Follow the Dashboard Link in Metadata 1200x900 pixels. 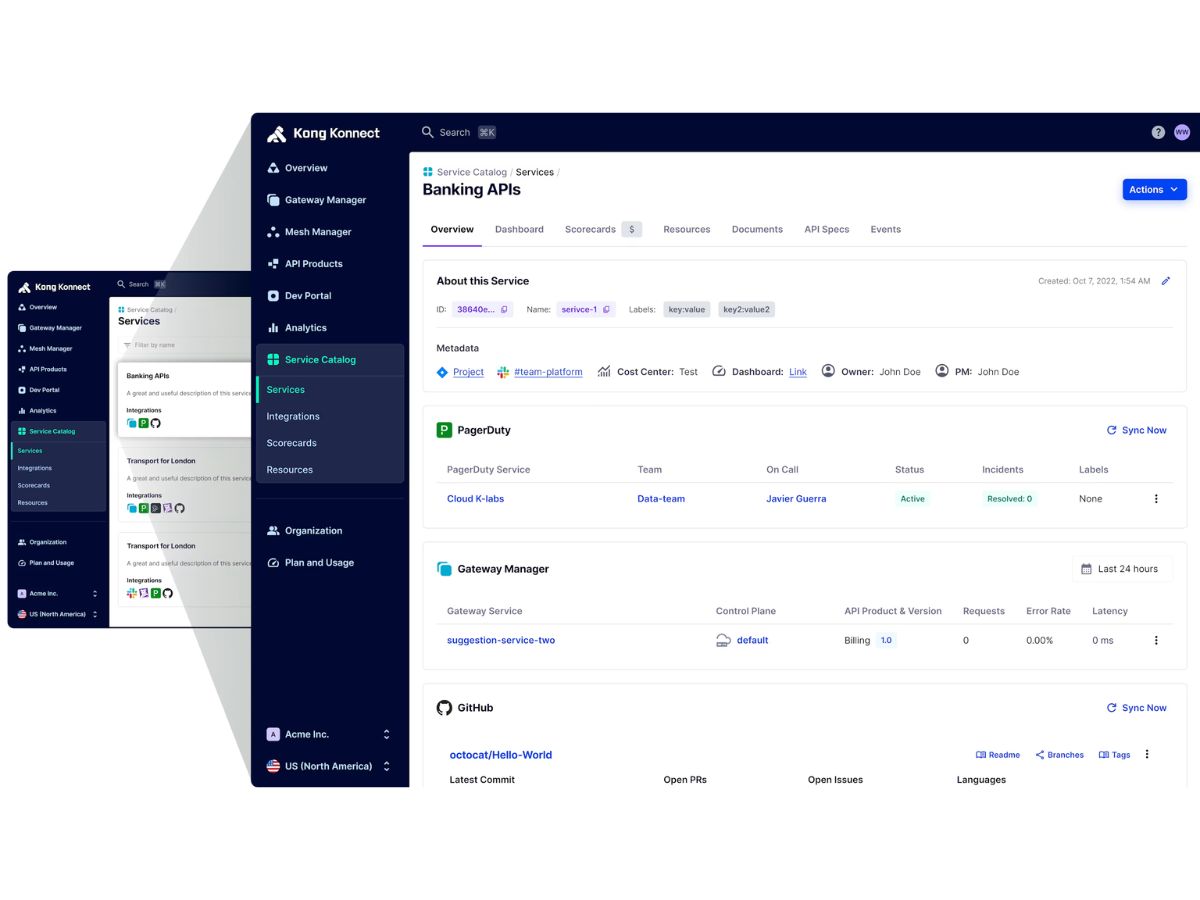click(798, 372)
